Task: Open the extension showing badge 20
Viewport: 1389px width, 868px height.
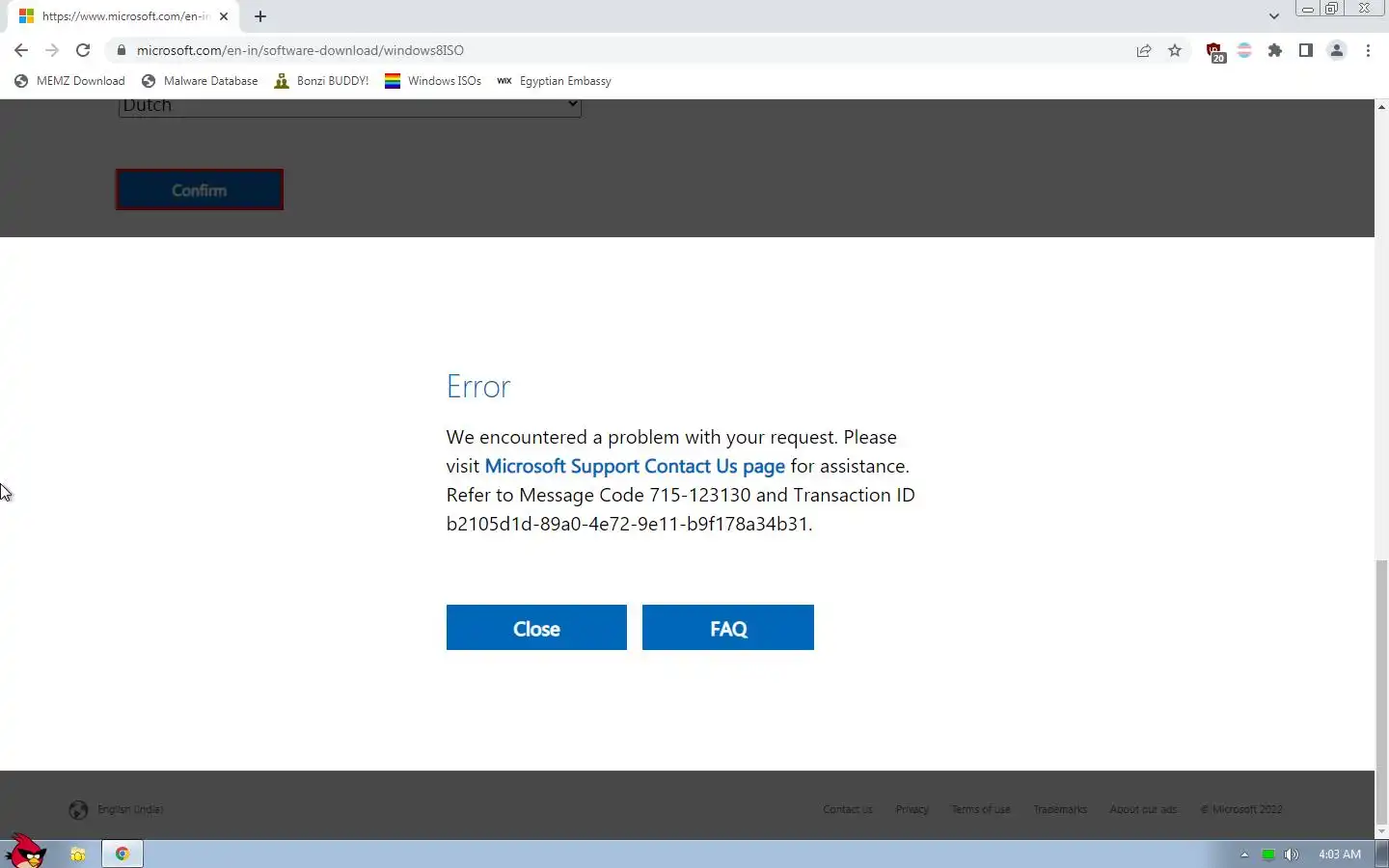Action: 1215,52
